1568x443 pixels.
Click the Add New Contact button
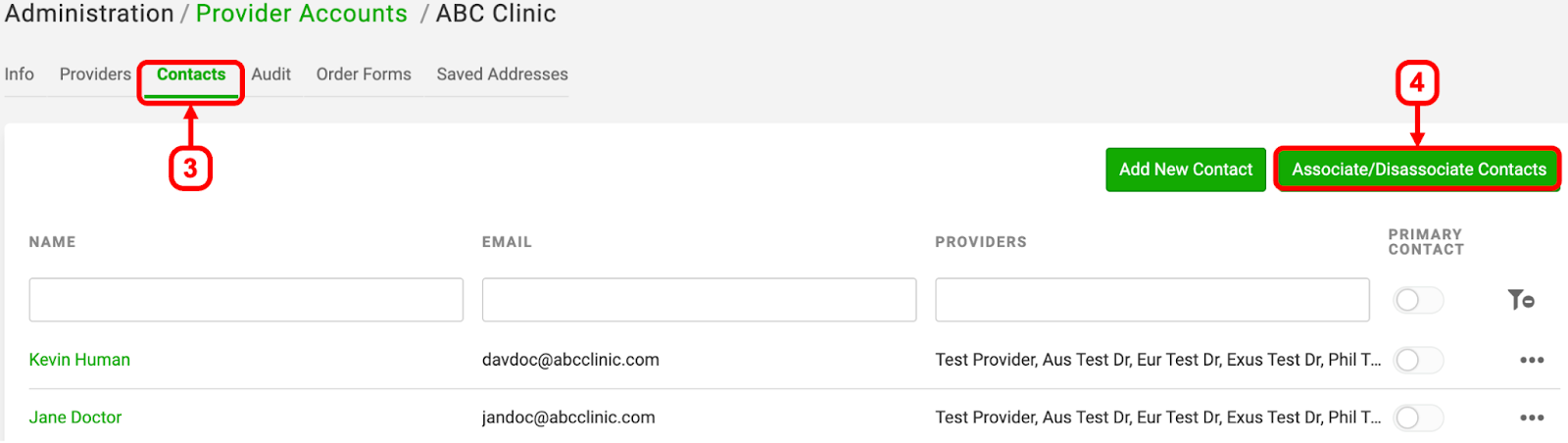coord(1186,170)
